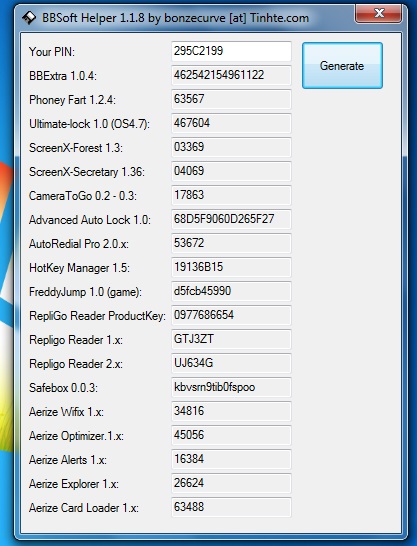417x546 pixels.
Task: Click the FreddyJump 1.0 key field
Action: 231,291
